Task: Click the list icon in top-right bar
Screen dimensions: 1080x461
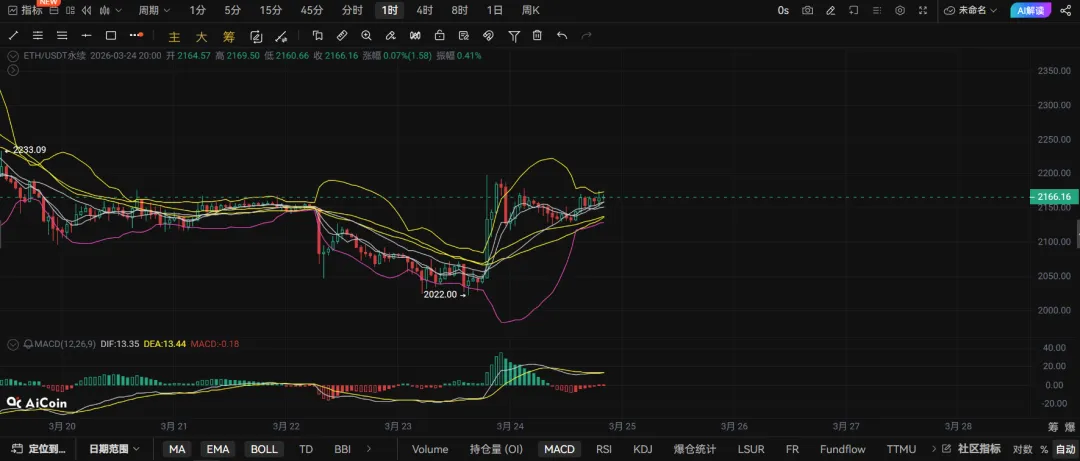Action: 877,10
